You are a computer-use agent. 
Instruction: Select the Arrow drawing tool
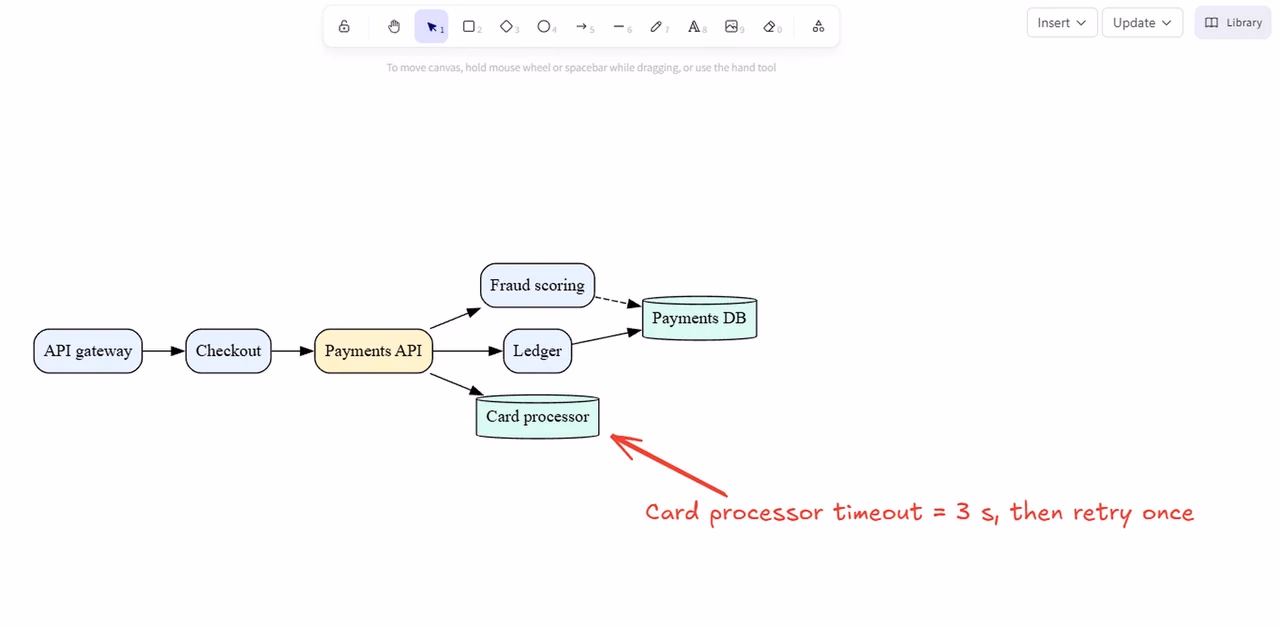click(582, 26)
